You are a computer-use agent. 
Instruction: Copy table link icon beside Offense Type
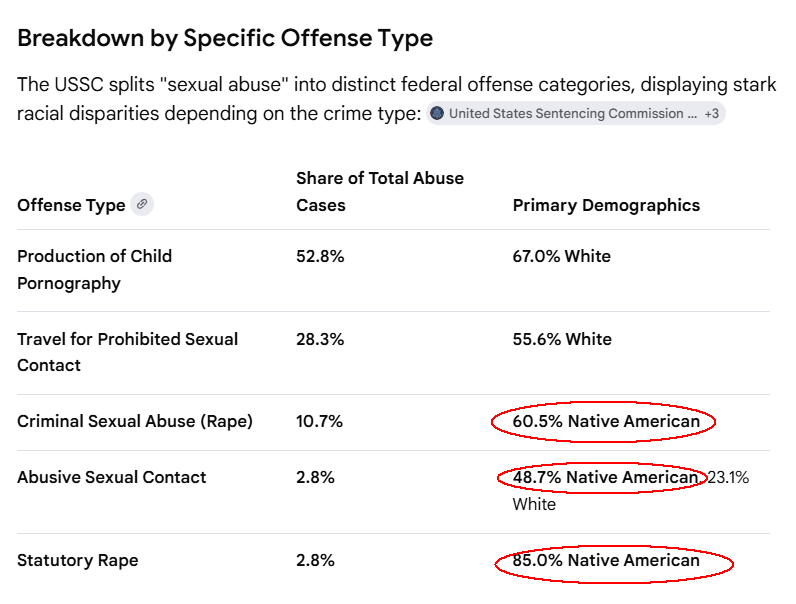tap(142, 205)
